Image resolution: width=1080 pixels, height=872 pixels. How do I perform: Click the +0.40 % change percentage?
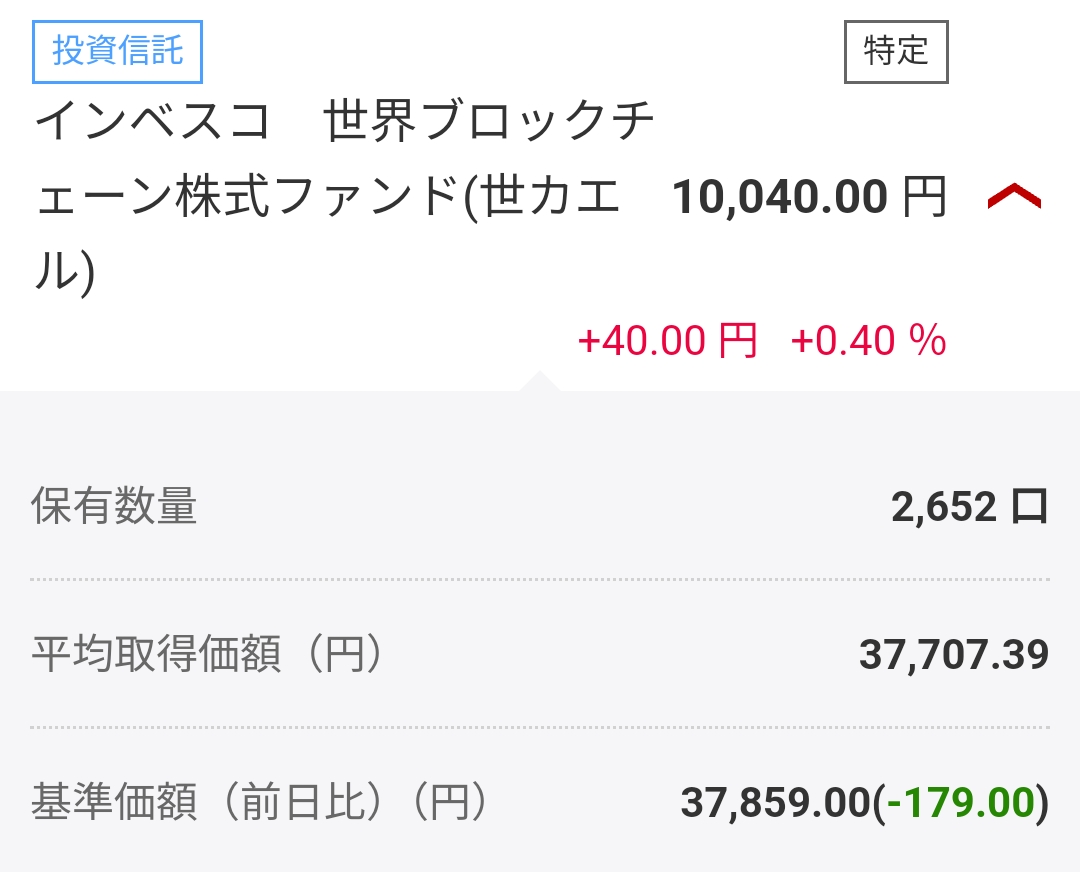869,340
